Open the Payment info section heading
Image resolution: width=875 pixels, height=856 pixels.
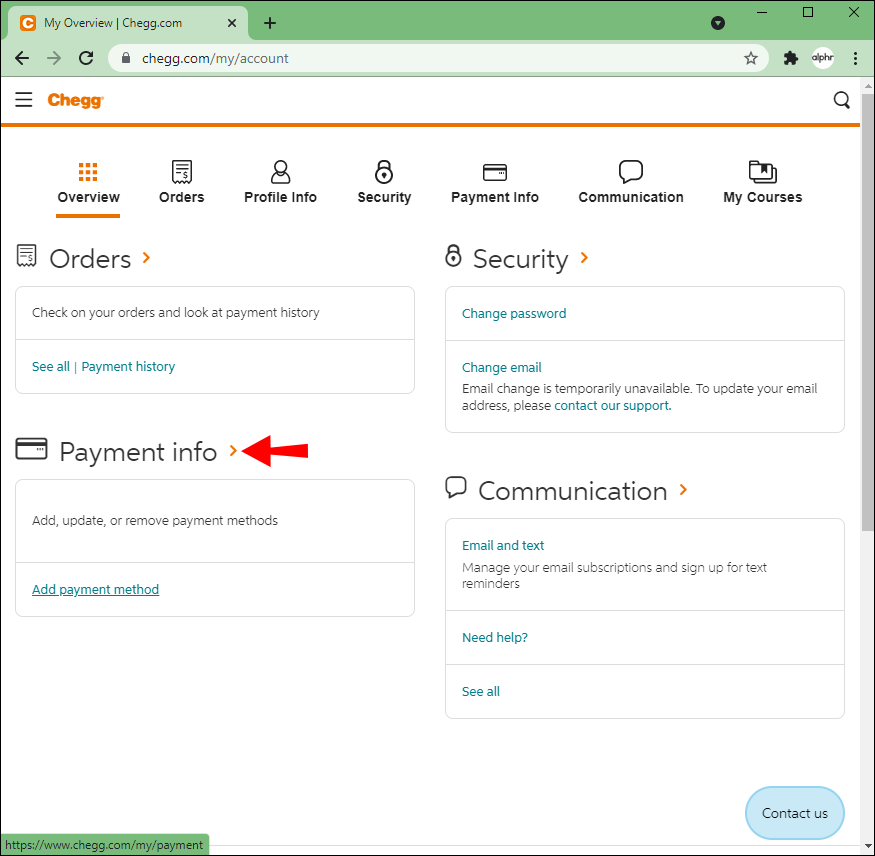click(x=138, y=452)
